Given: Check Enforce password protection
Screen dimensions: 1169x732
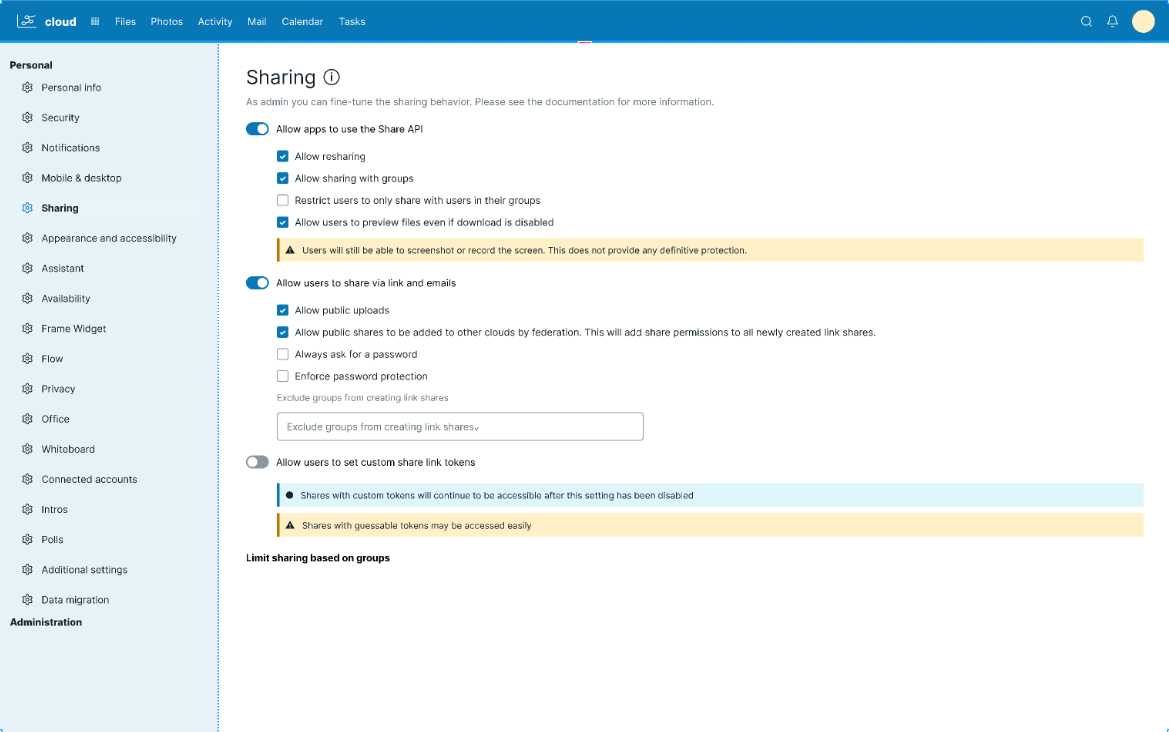Looking at the screenshot, I should [283, 376].
